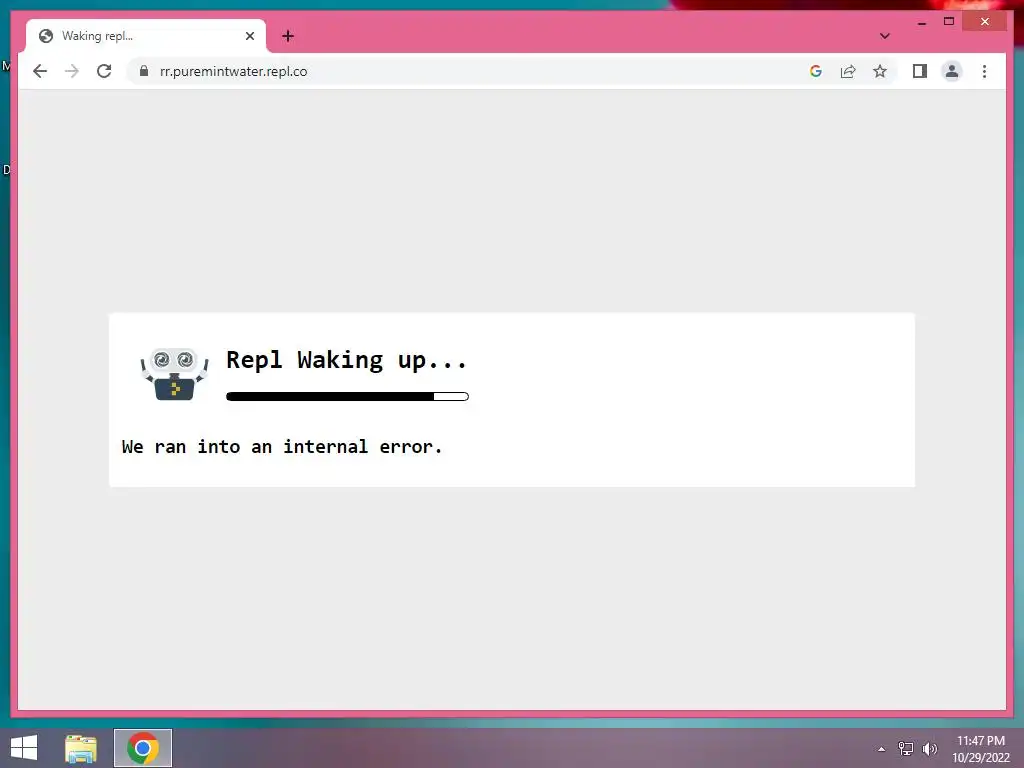Open the Chrome profile avatar menu
Viewport: 1024px width, 768px height.
point(952,71)
